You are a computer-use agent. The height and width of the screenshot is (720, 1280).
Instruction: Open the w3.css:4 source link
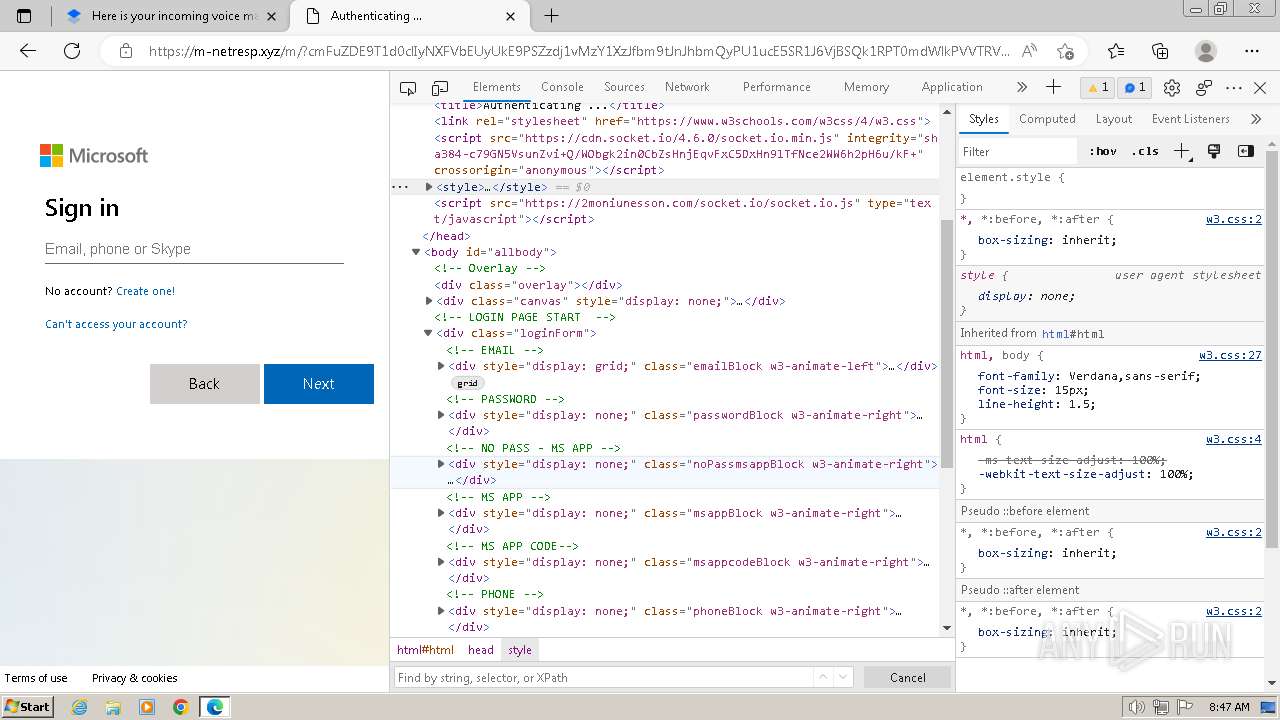coord(1233,439)
